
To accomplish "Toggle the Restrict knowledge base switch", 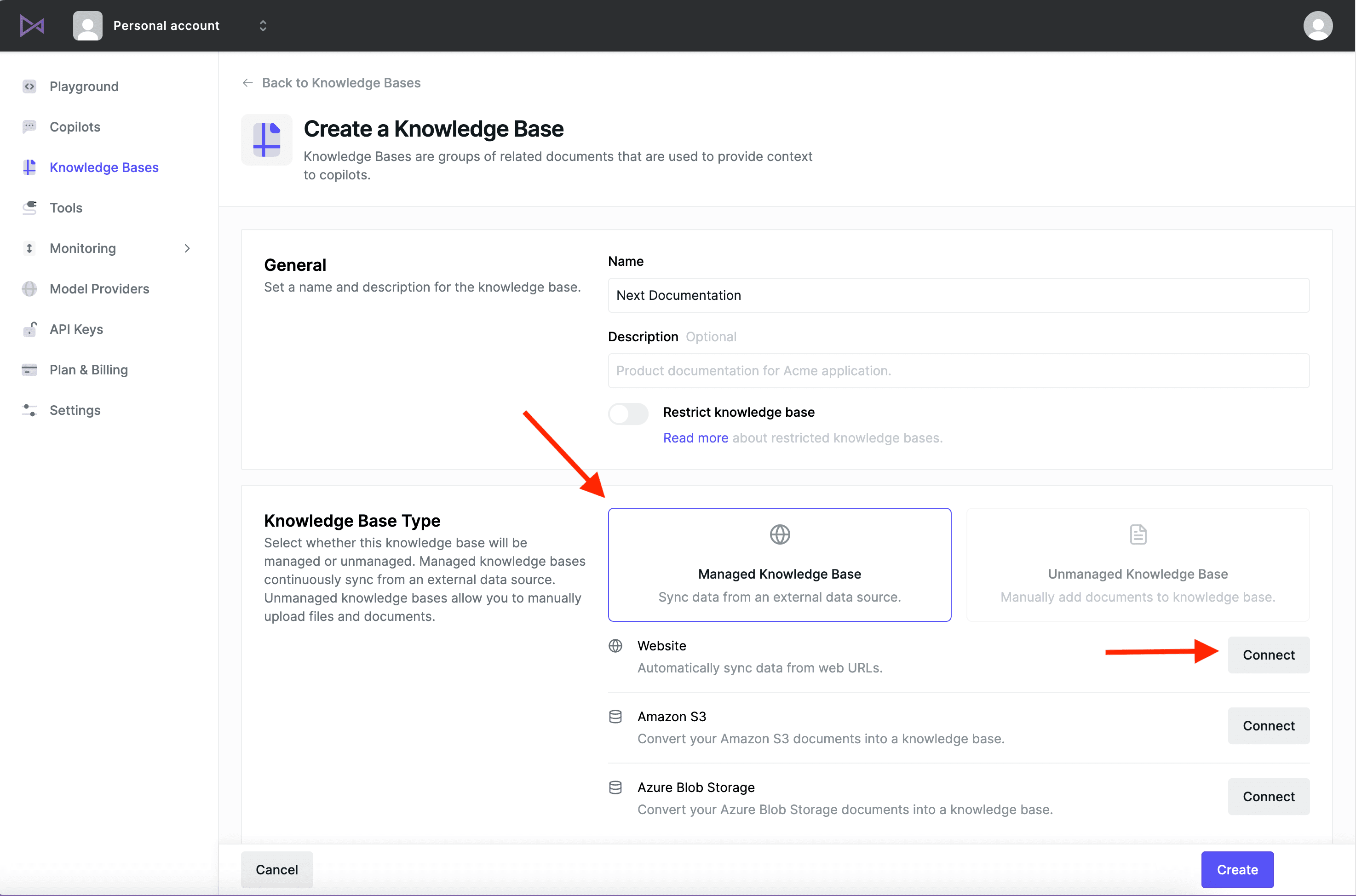I will click(x=627, y=412).
